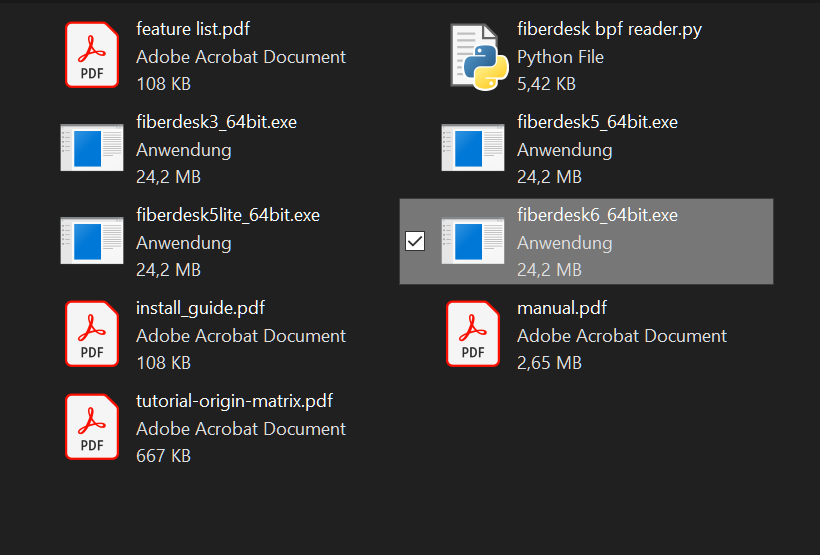The width and height of the screenshot is (820, 555).
Task: Select the file name feature list.pdf
Action: 193,29
